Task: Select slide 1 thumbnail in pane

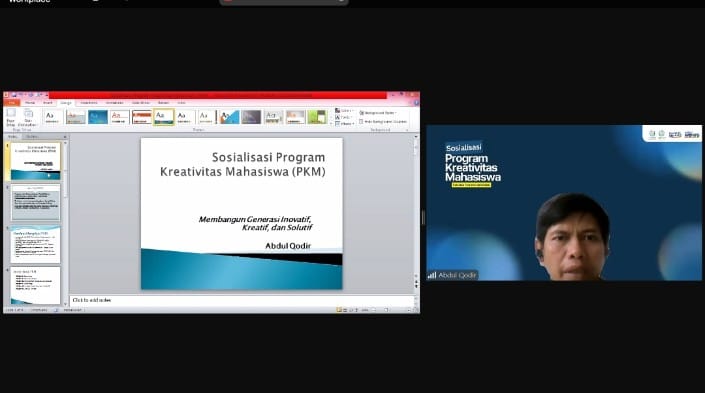Action: (x=36, y=161)
